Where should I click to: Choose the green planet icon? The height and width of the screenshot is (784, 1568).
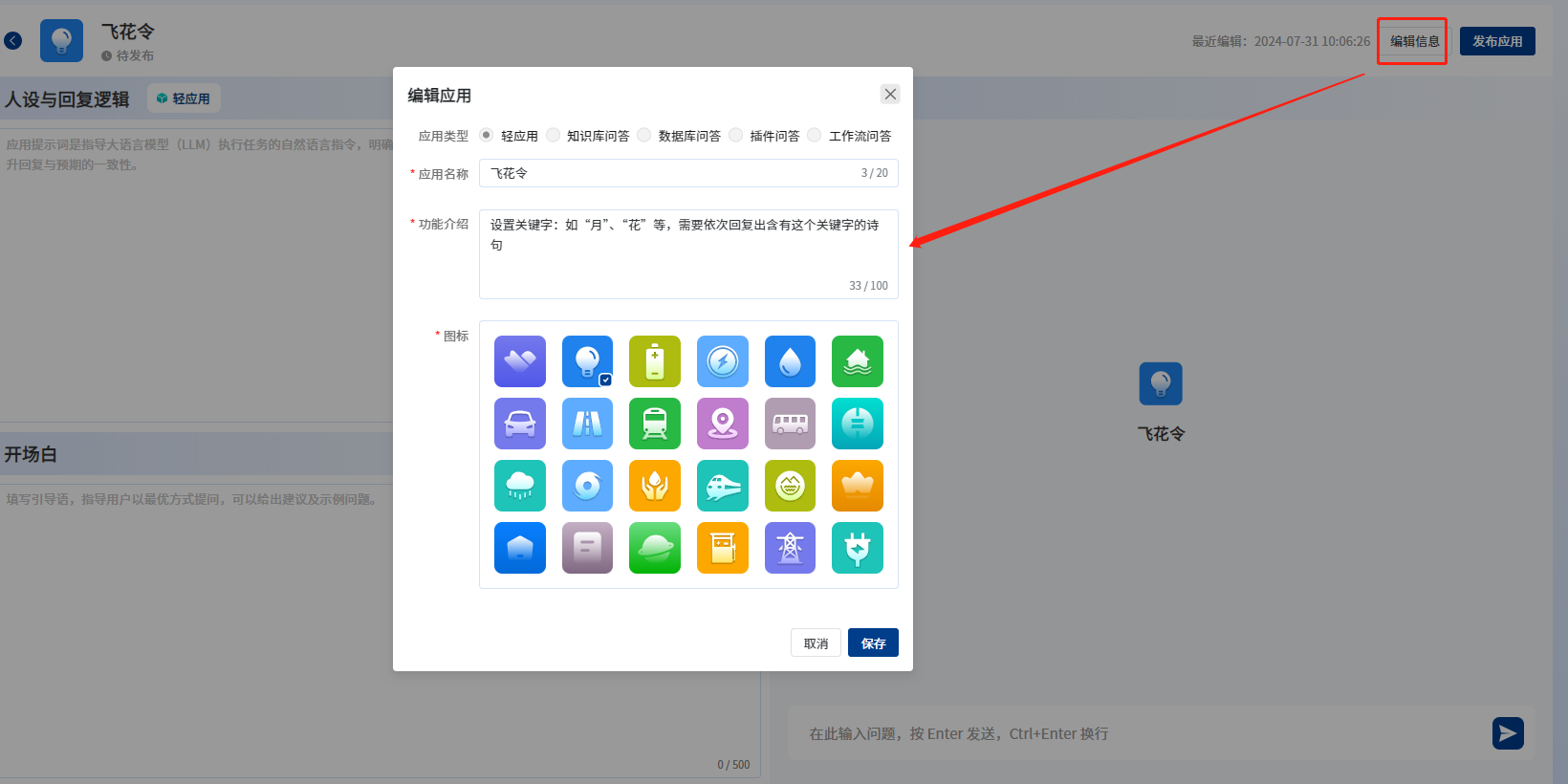point(655,548)
